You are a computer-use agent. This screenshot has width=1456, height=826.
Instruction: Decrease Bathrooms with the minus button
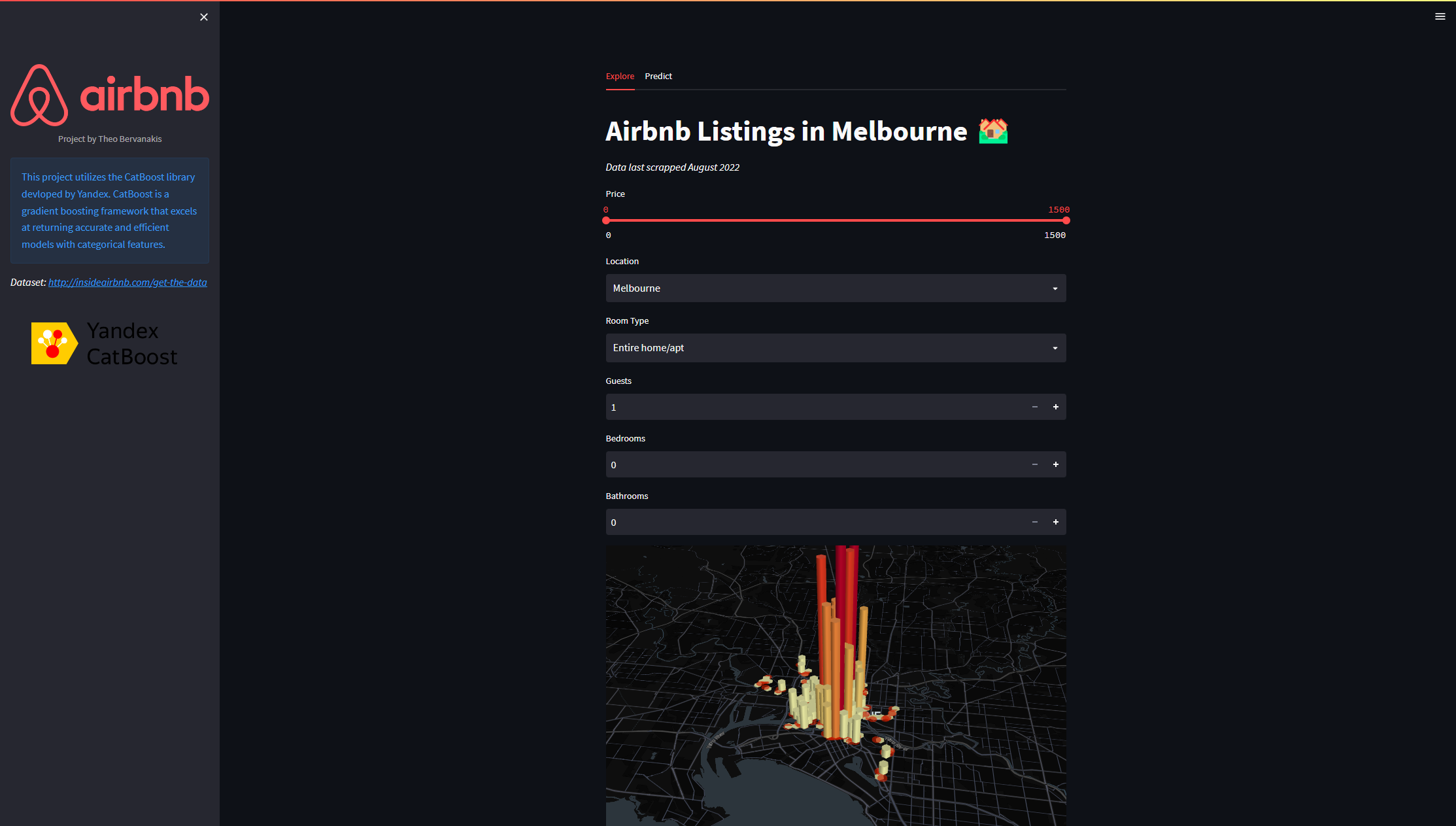[x=1034, y=522]
